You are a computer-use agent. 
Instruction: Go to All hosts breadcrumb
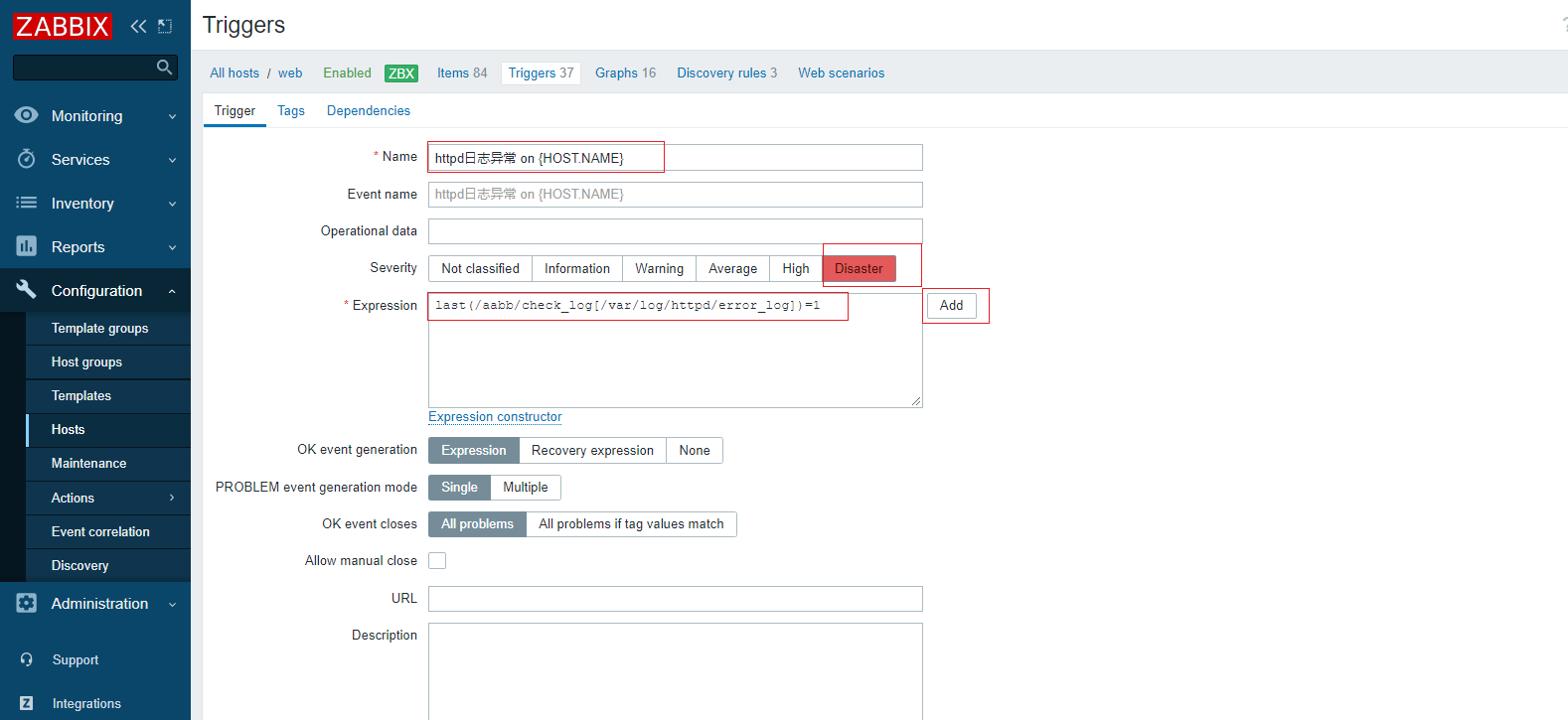pyautogui.click(x=235, y=73)
